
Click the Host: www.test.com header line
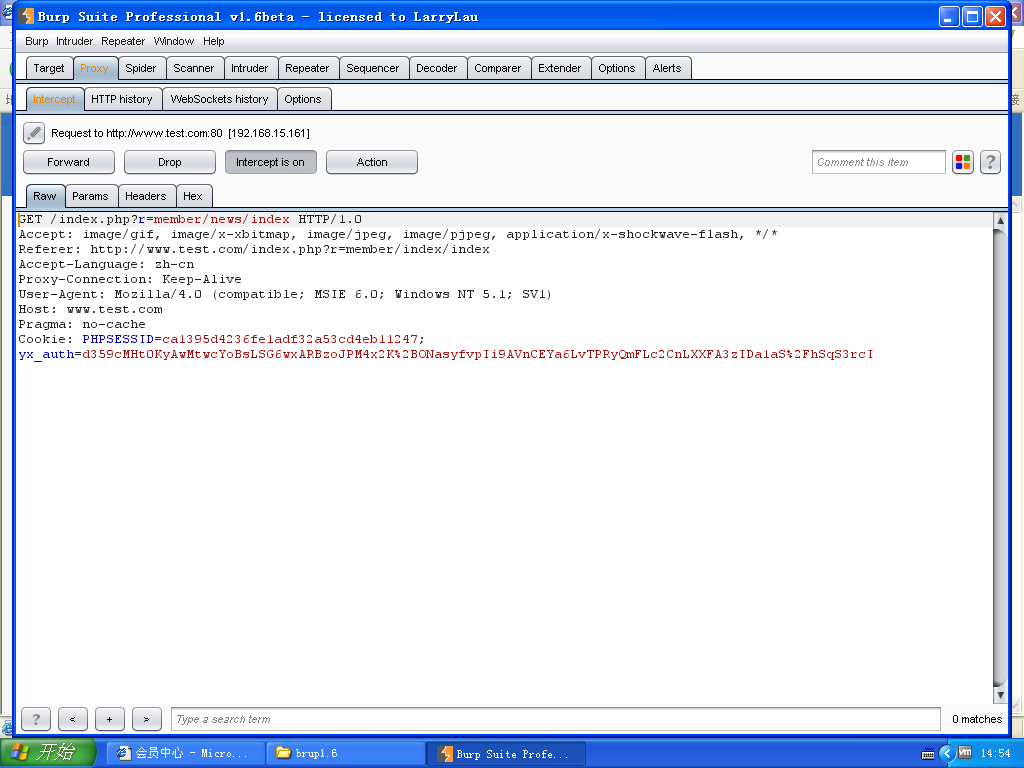pyautogui.click(x=91, y=309)
